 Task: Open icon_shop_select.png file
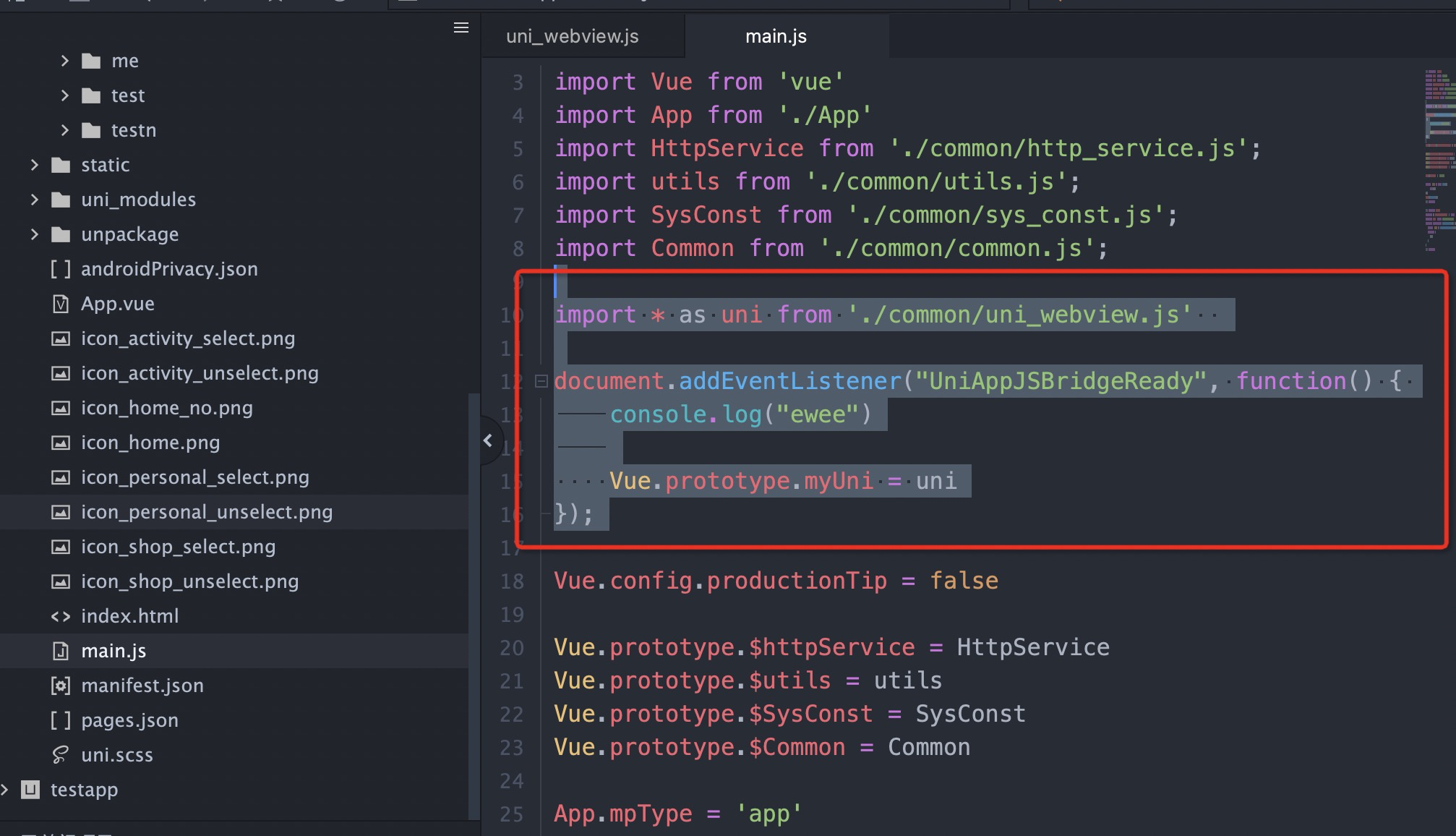pos(178,547)
